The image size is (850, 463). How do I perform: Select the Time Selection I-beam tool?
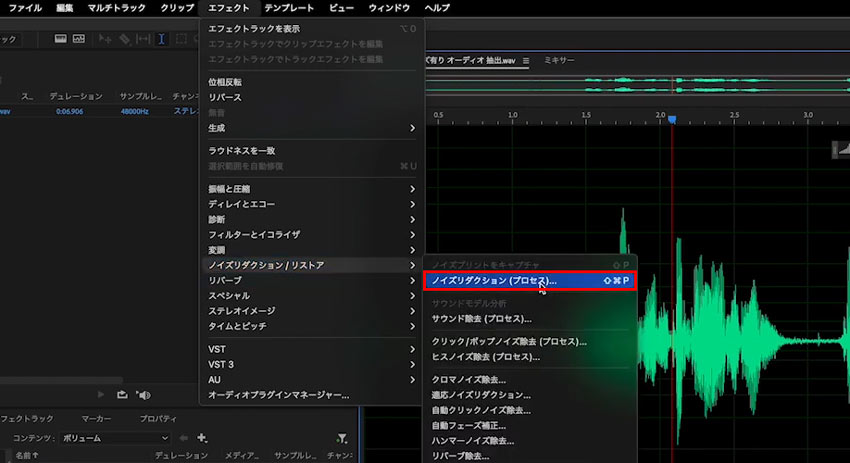pos(162,39)
